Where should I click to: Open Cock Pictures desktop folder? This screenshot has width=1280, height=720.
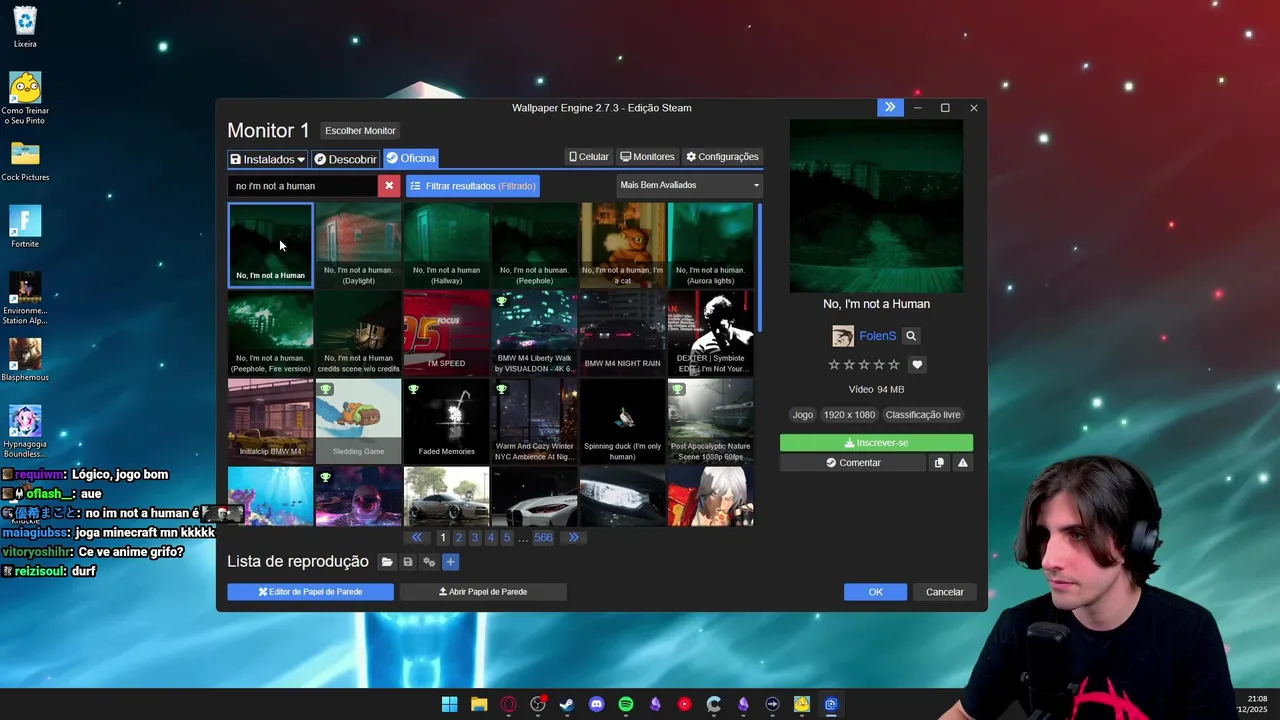[x=25, y=161]
